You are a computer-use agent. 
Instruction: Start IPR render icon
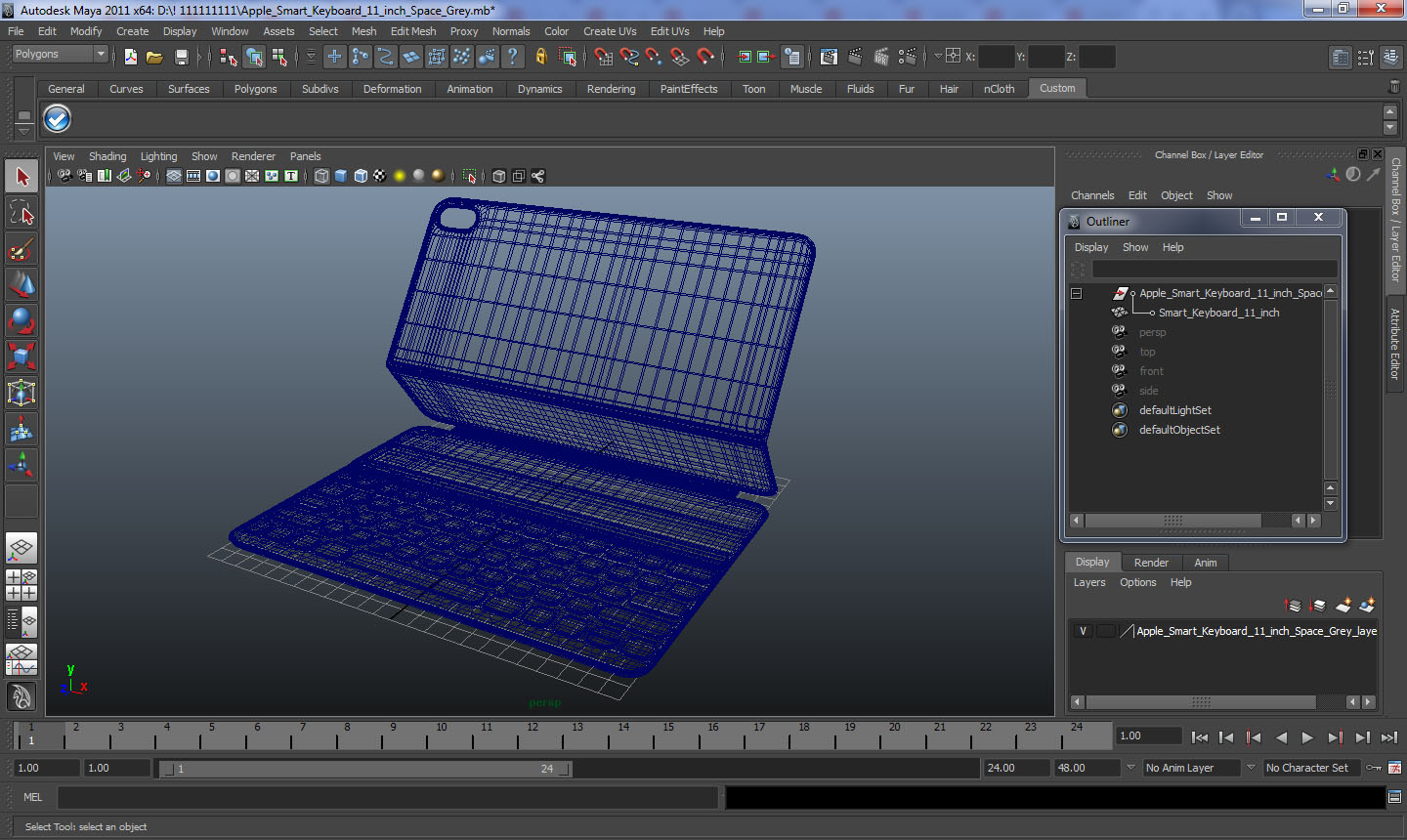coord(881,57)
